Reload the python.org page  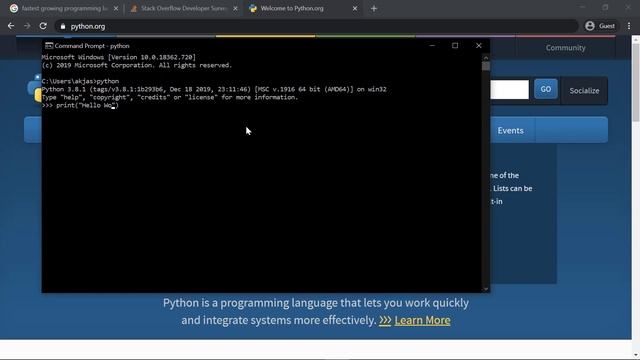[x=43, y=26]
